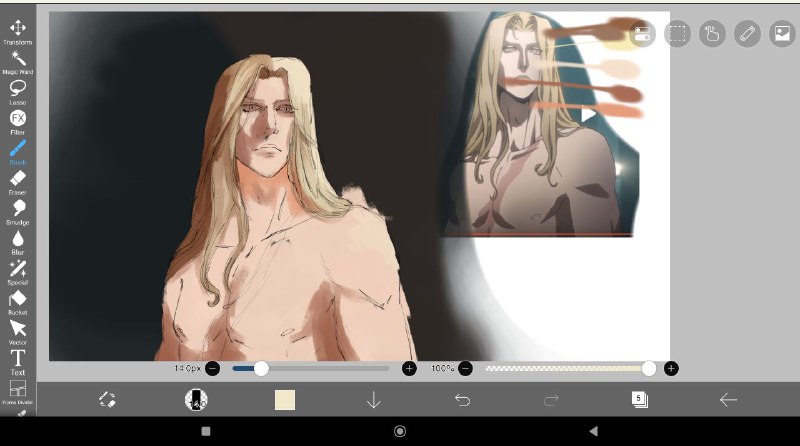Go back with the left arrow
Screen dimensions: 800x446
point(728,400)
